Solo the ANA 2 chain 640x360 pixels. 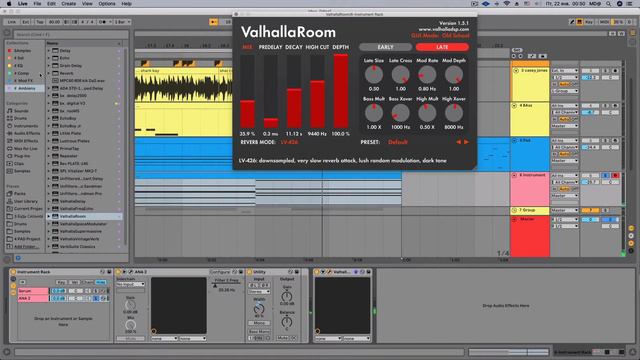tap(96, 298)
